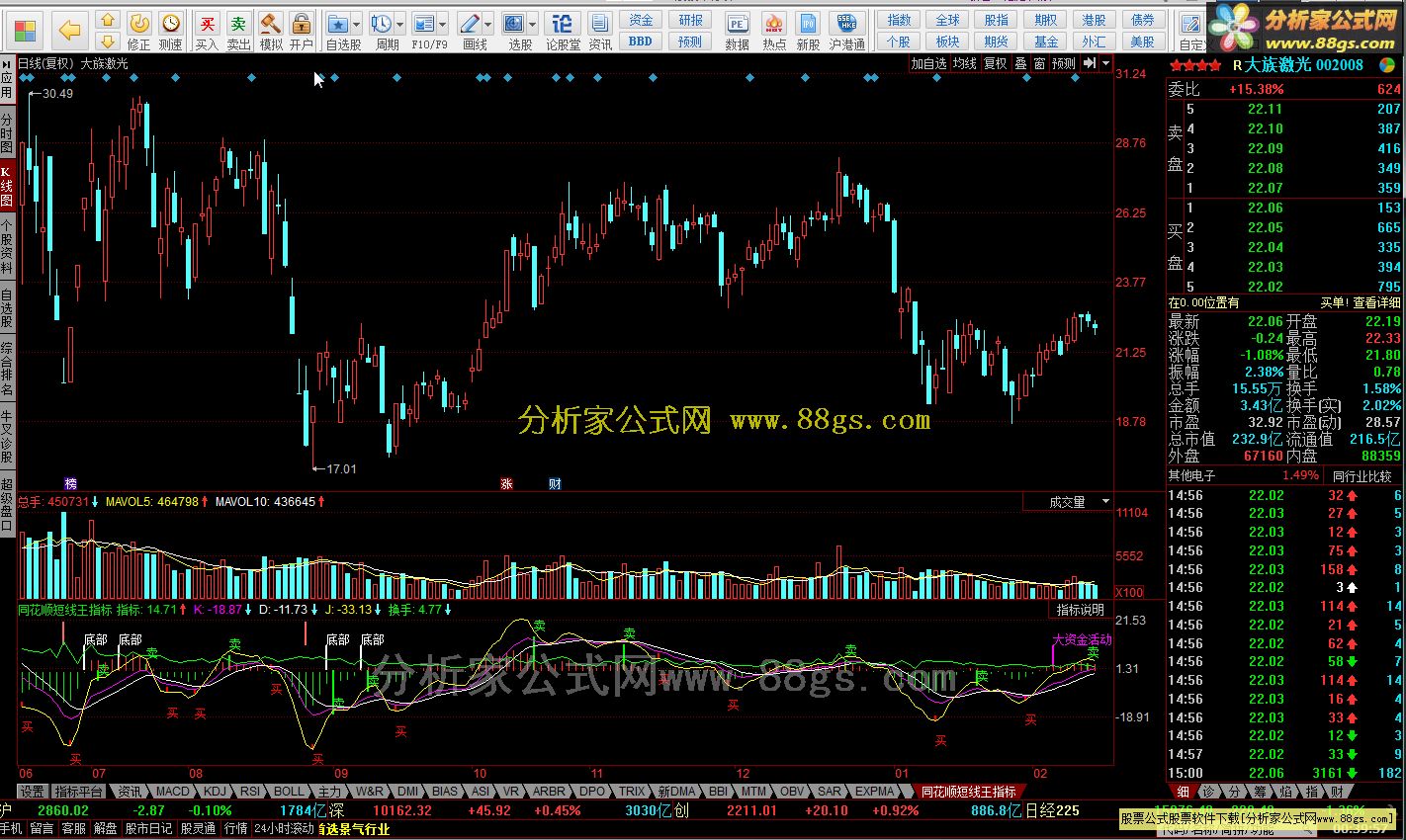Click the 数据 PE icon
Viewport: 1406px width, 840px height.
(738, 24)
